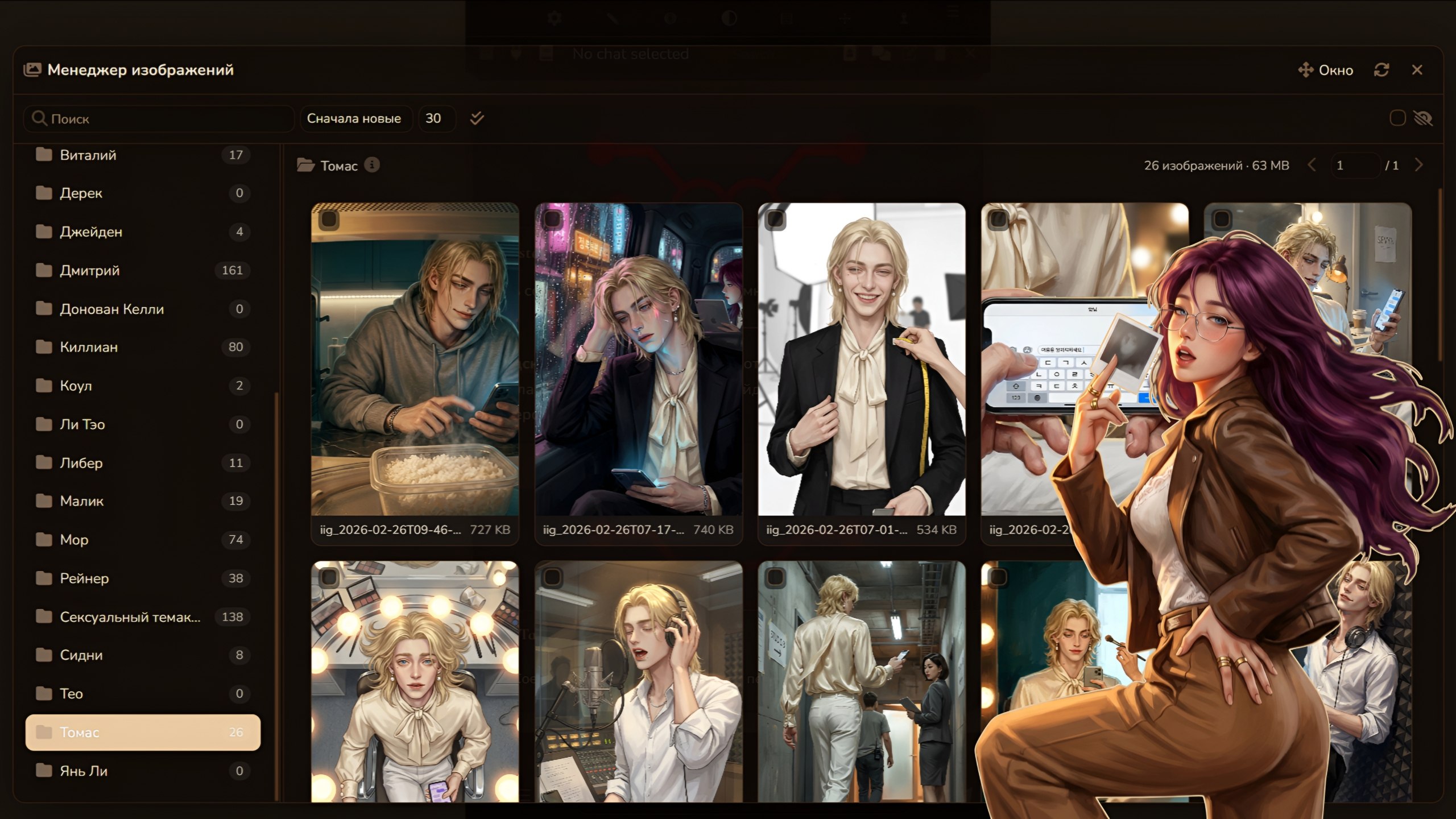
Task: Click the search magnifier icon
Action: pyautogui.click(x=39, y=118)
